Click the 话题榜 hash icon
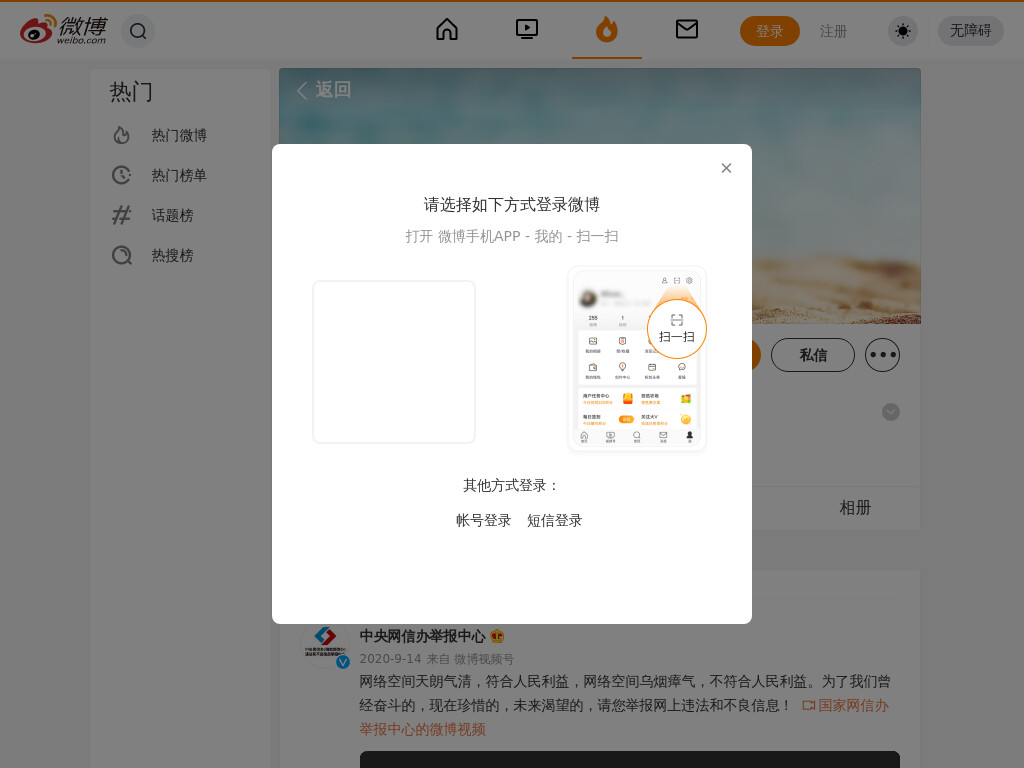This screenshot has height=768, width=1024. tap(121, 215)
